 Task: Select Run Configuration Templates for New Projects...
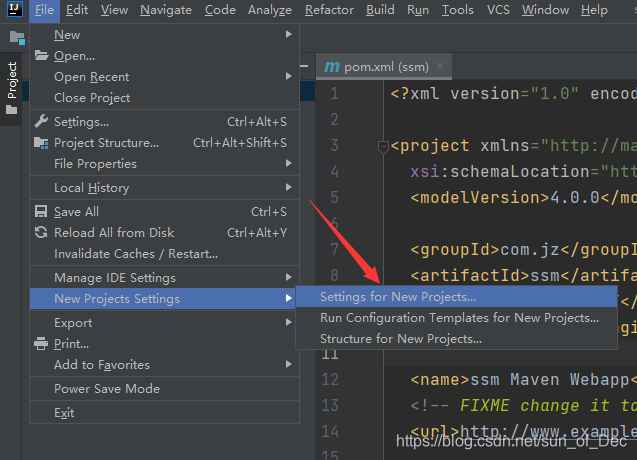(457, 318)
